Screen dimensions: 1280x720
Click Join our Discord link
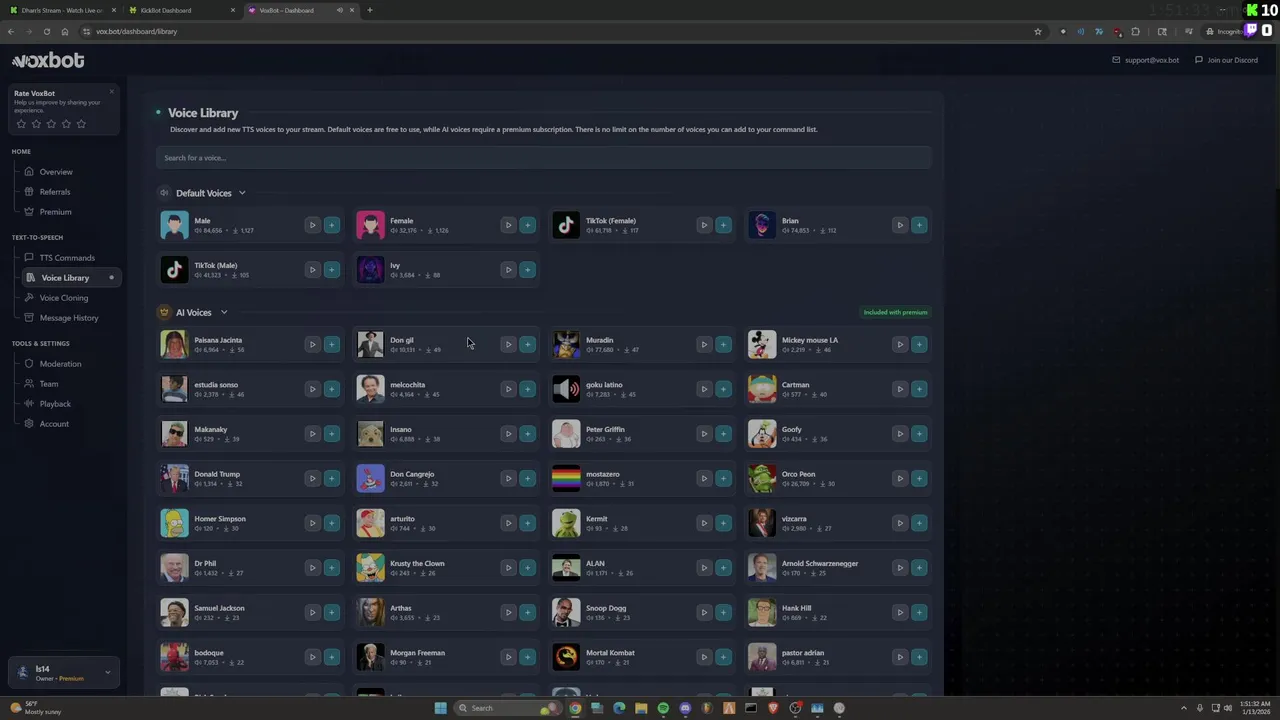click(x=1227, y=60)
